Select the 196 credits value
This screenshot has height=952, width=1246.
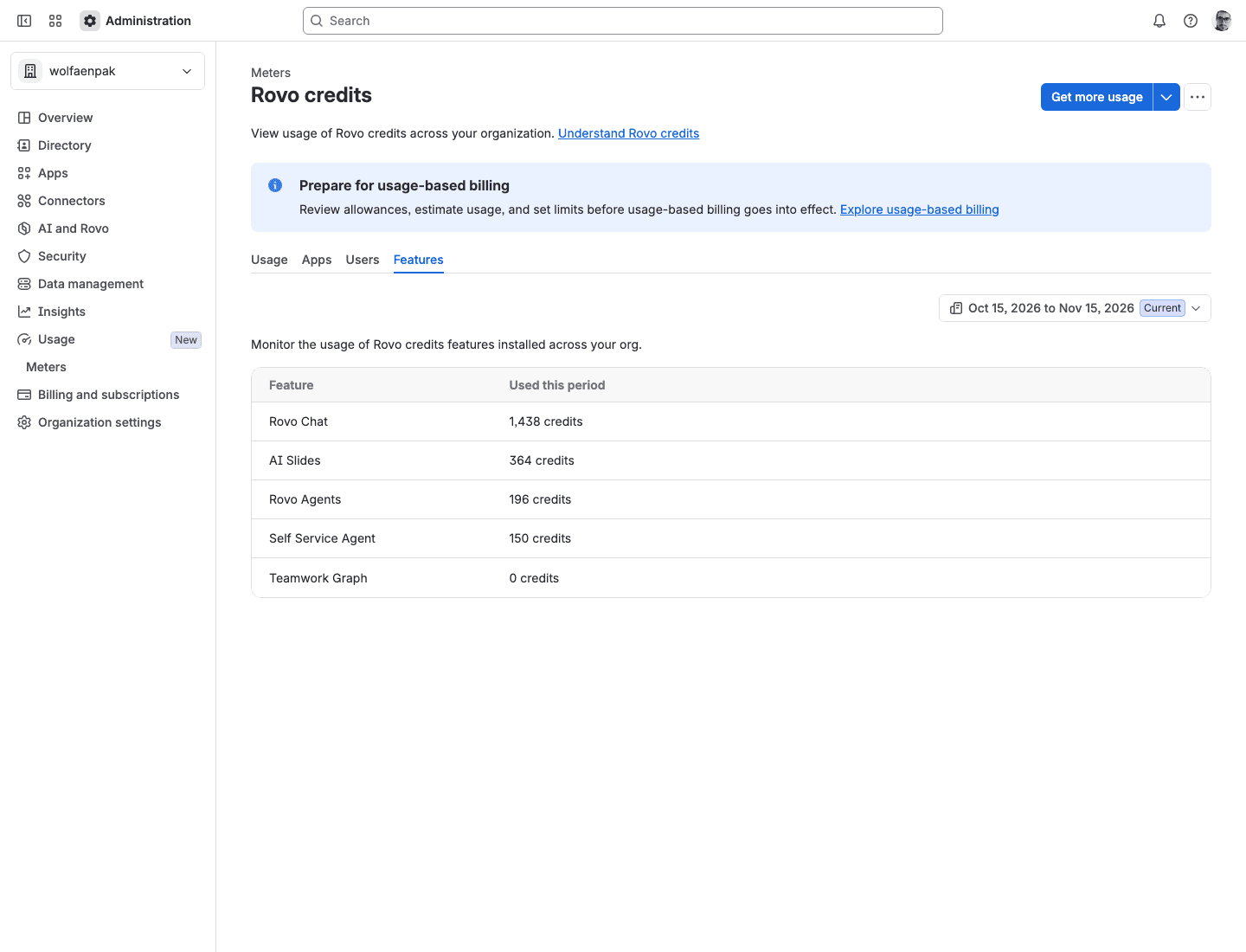click(x=540, y=499)
